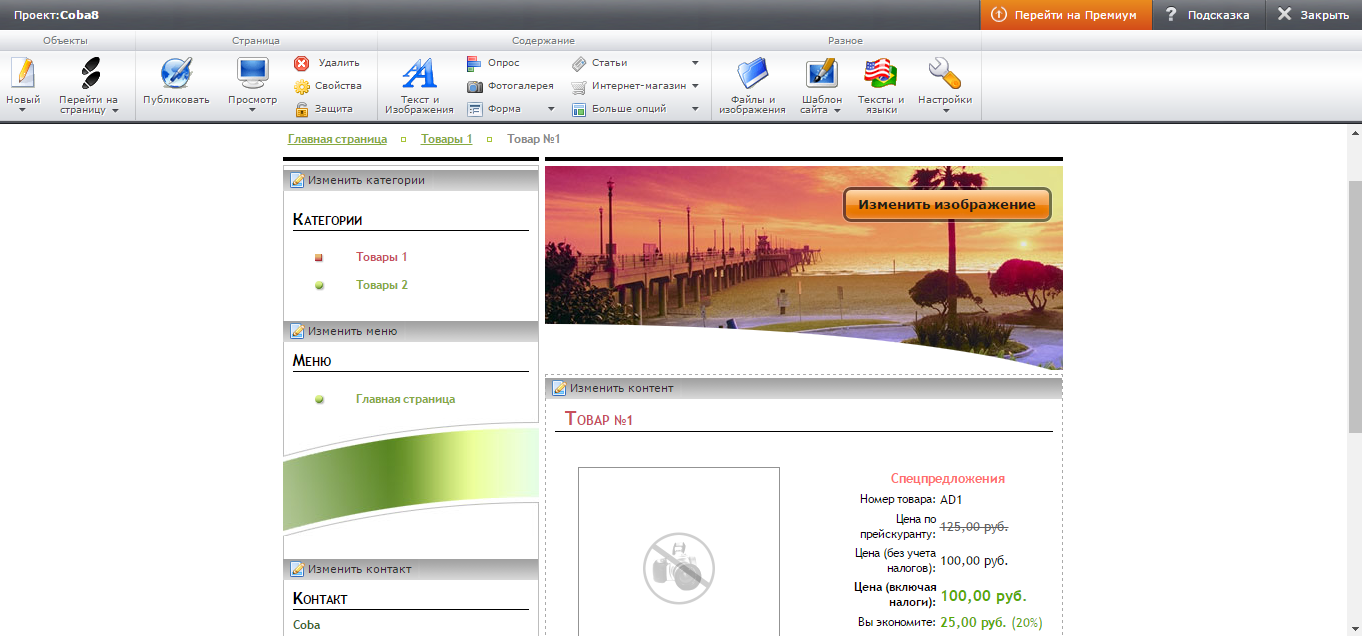This screenshot has width=1362, height=636.
Task: Open Настройки wrench icon
Action: (x=944, y=73)
